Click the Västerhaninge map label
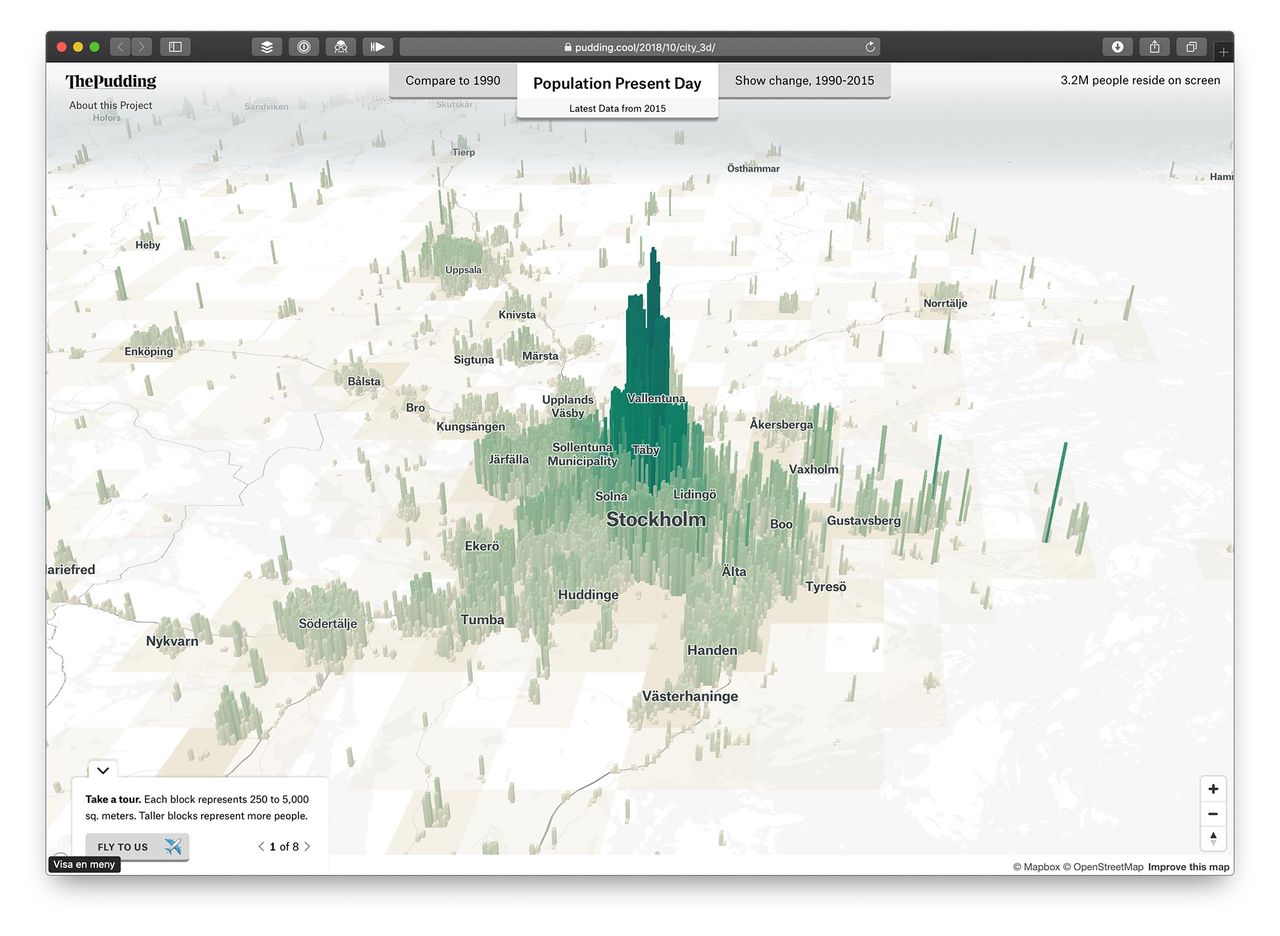 click(690, 696)
